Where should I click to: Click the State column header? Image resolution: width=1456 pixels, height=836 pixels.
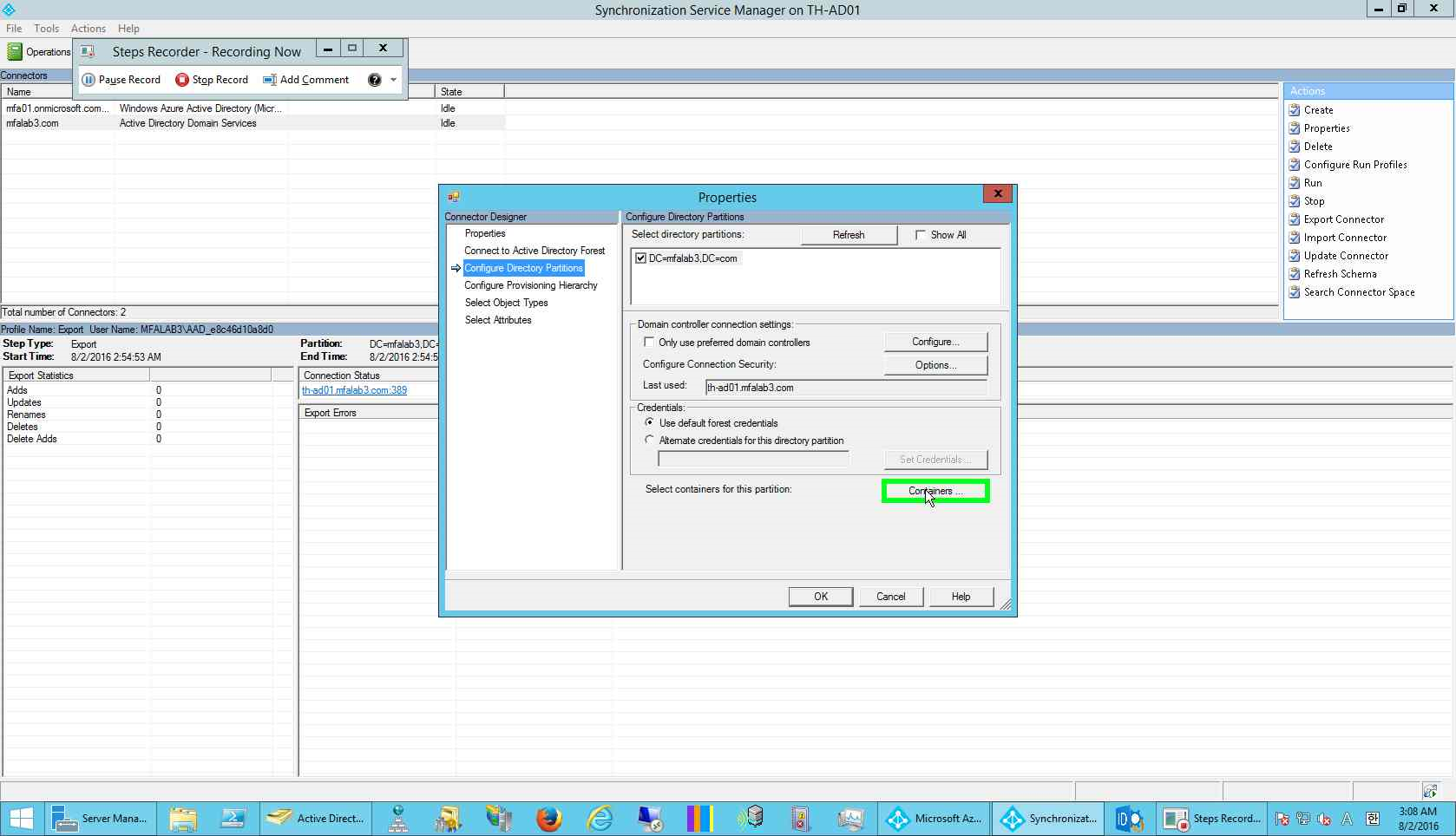[469, 91]
